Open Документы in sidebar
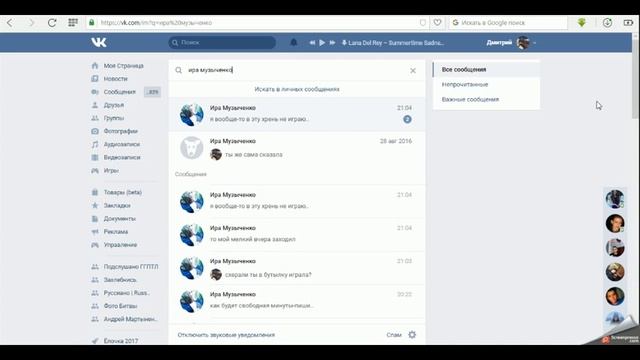 click(119, 219)
